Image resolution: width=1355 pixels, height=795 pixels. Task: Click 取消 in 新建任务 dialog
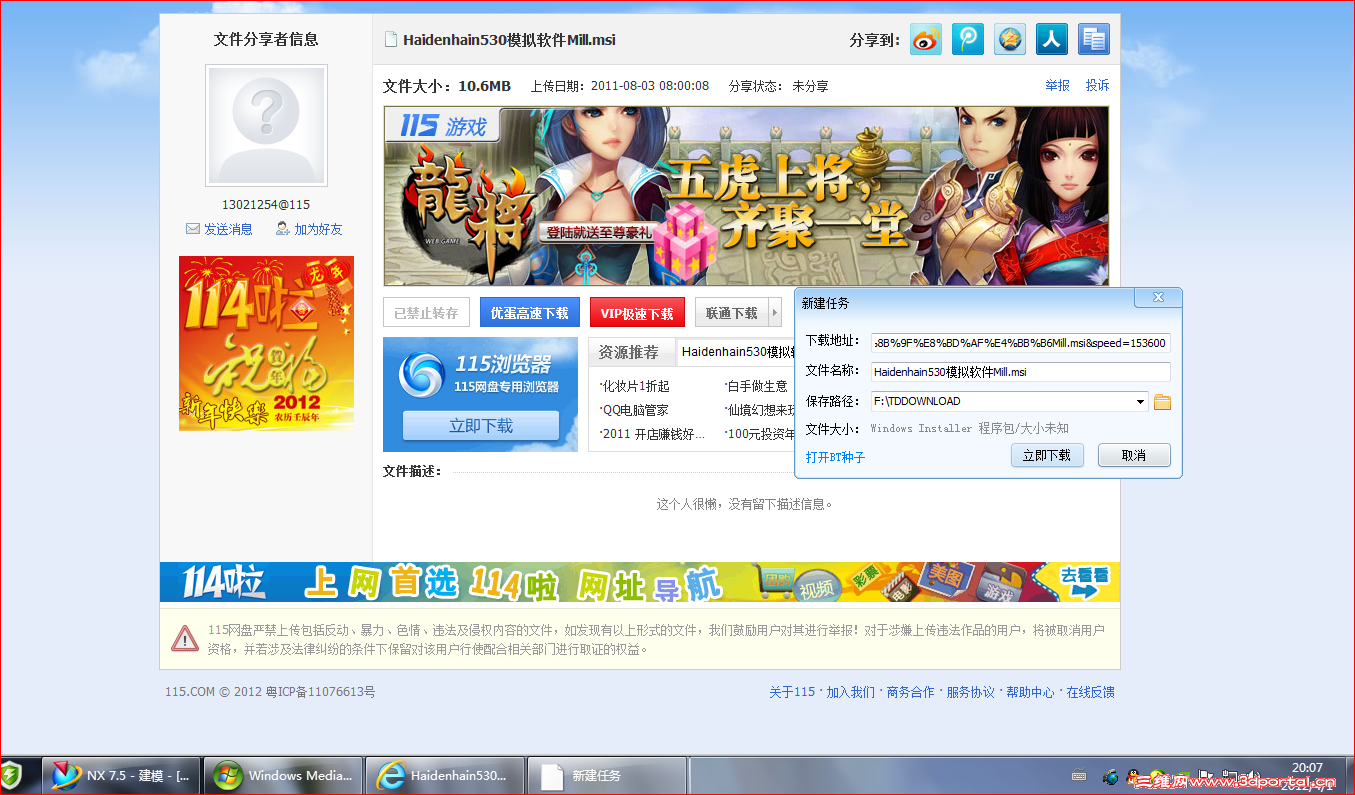1134,455
